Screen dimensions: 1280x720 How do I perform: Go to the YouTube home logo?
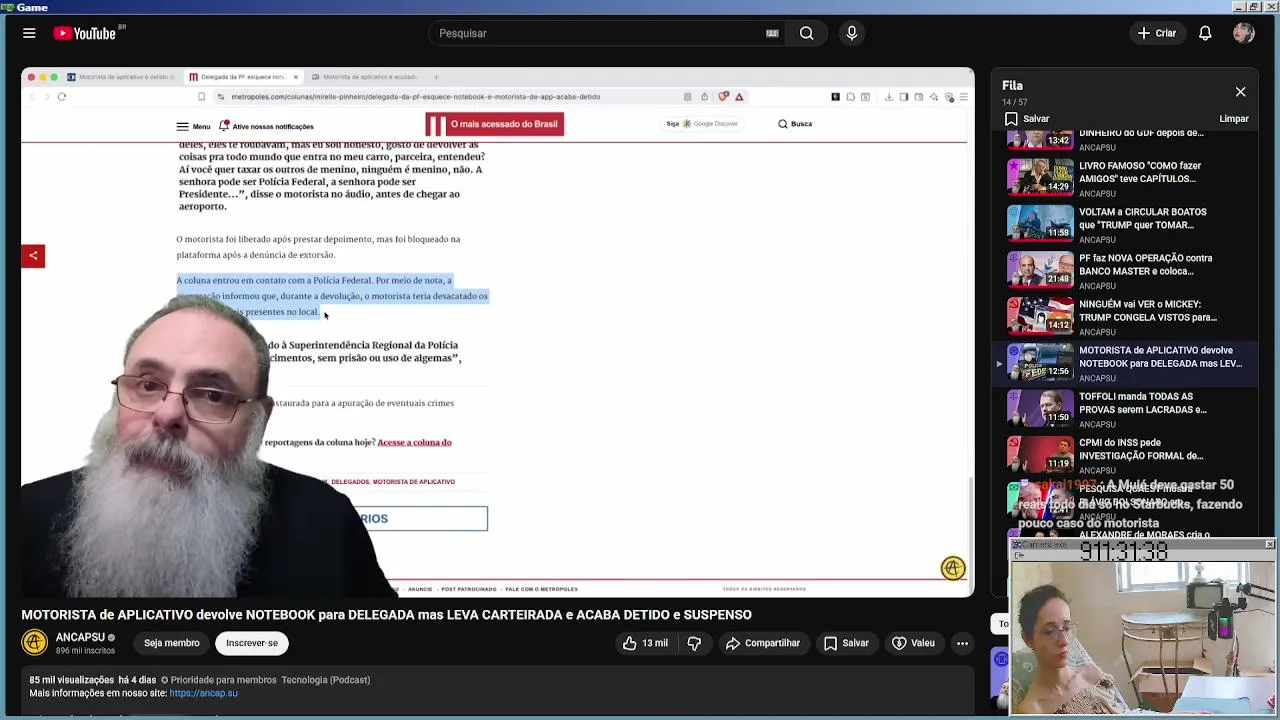tap(87, 33)
